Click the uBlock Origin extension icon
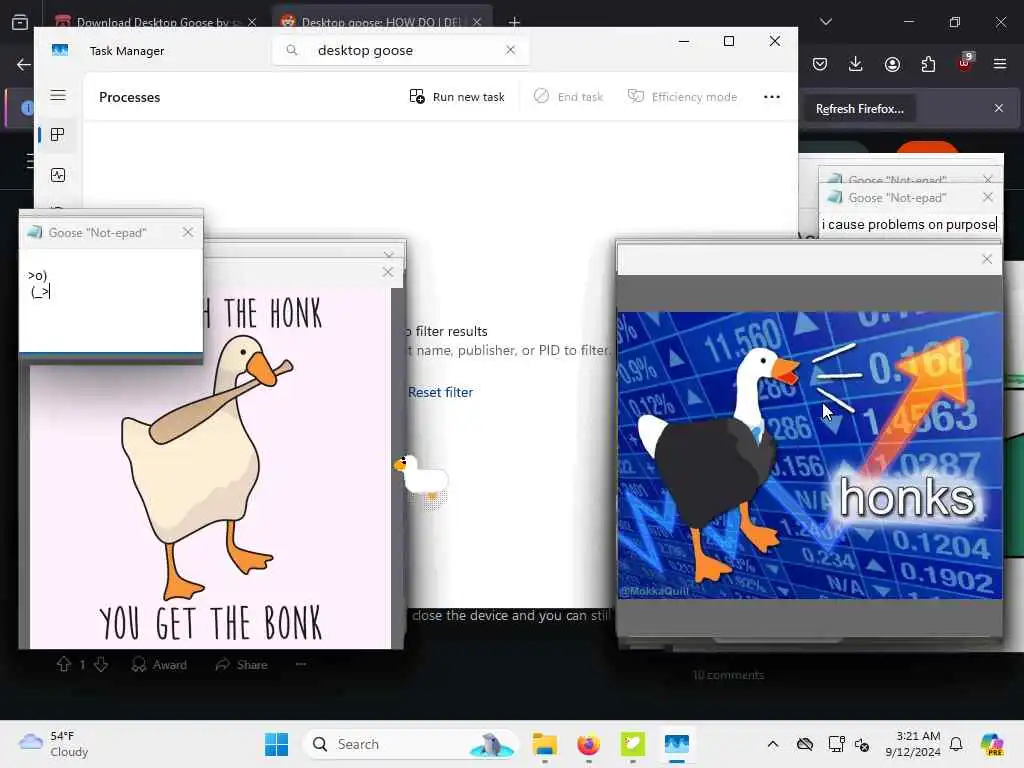This screenshot has height=768, width=1024. [965, 63]
